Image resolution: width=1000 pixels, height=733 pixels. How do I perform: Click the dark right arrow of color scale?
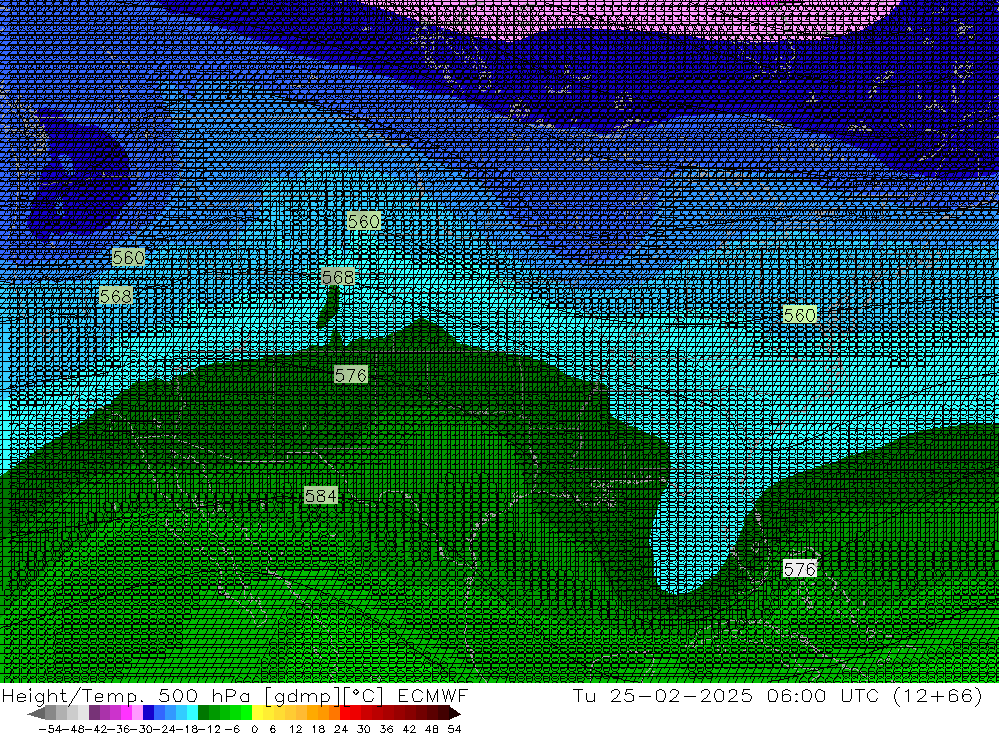click(455, 713)
